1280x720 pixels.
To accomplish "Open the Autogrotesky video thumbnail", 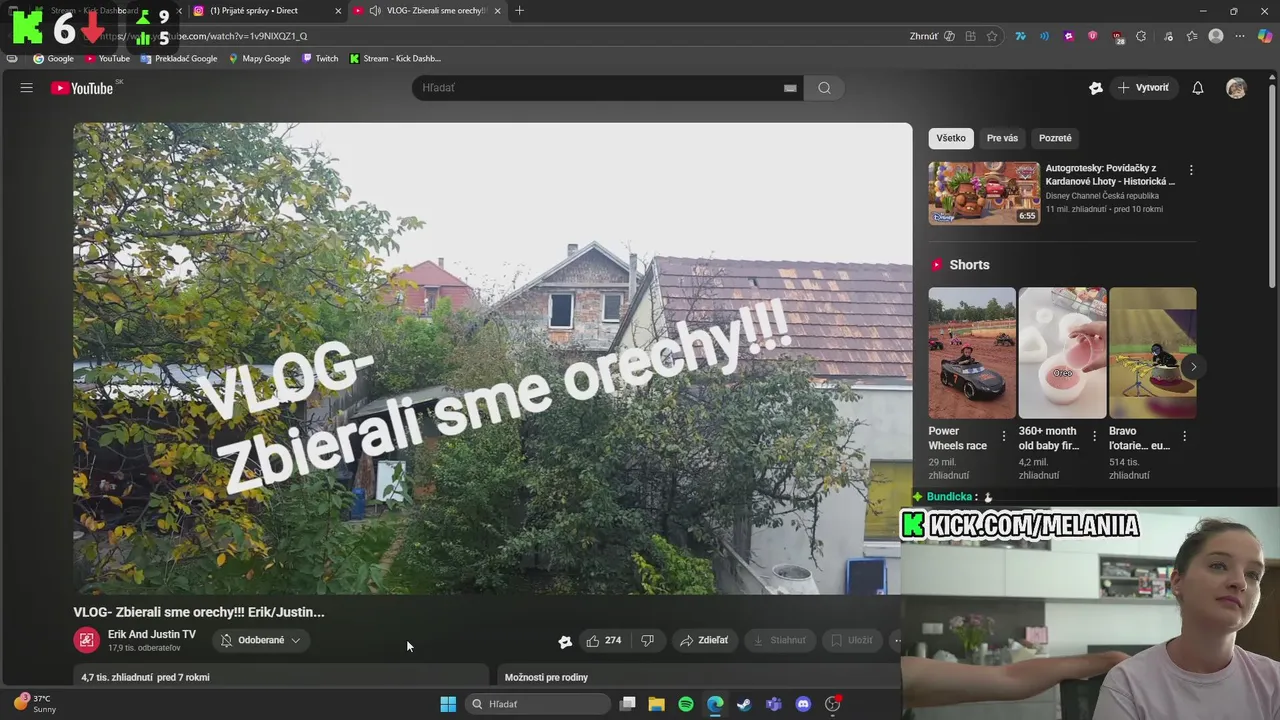I will [984, 193].
